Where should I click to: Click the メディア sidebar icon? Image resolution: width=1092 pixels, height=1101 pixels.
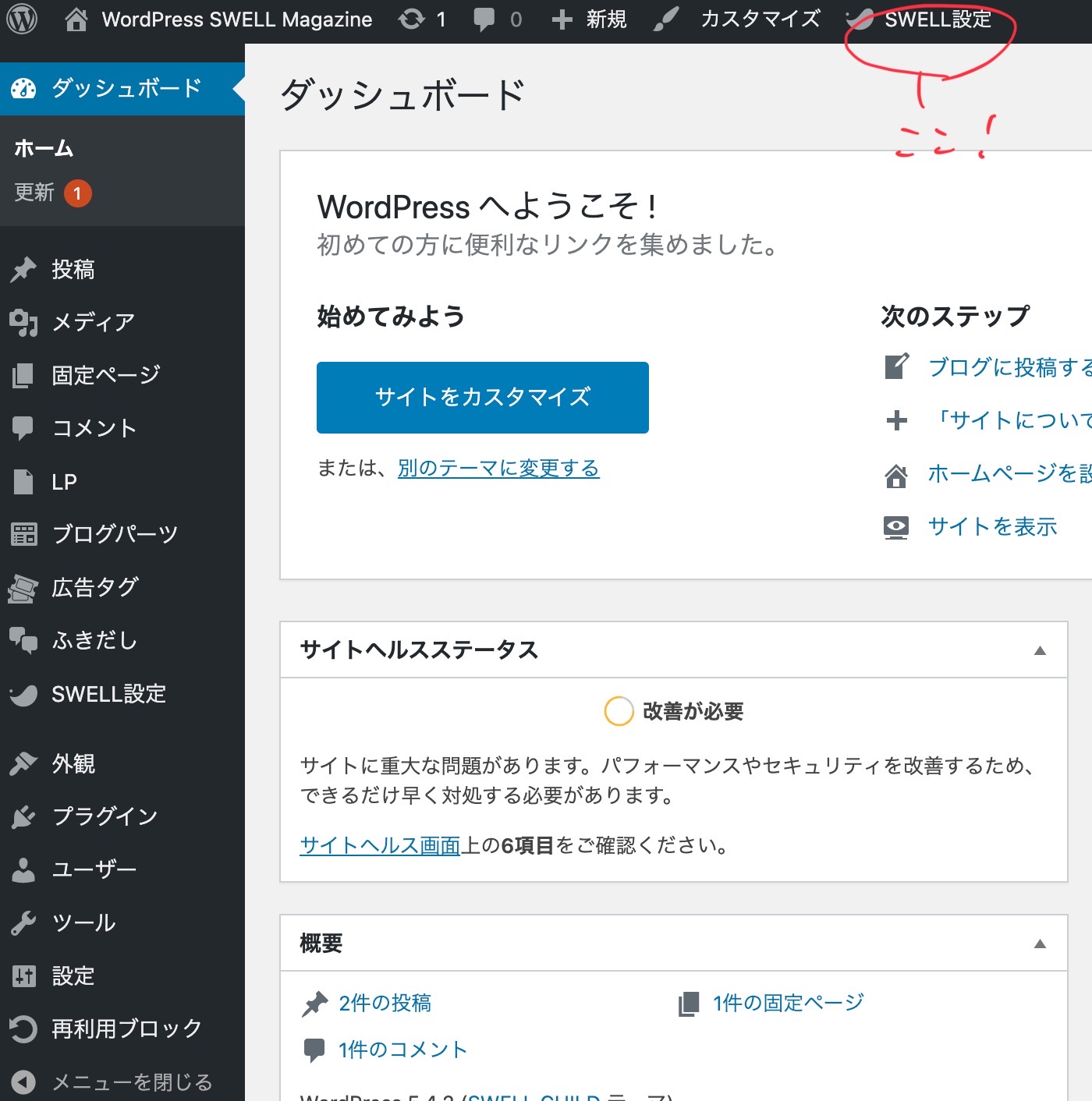[23, 322]
